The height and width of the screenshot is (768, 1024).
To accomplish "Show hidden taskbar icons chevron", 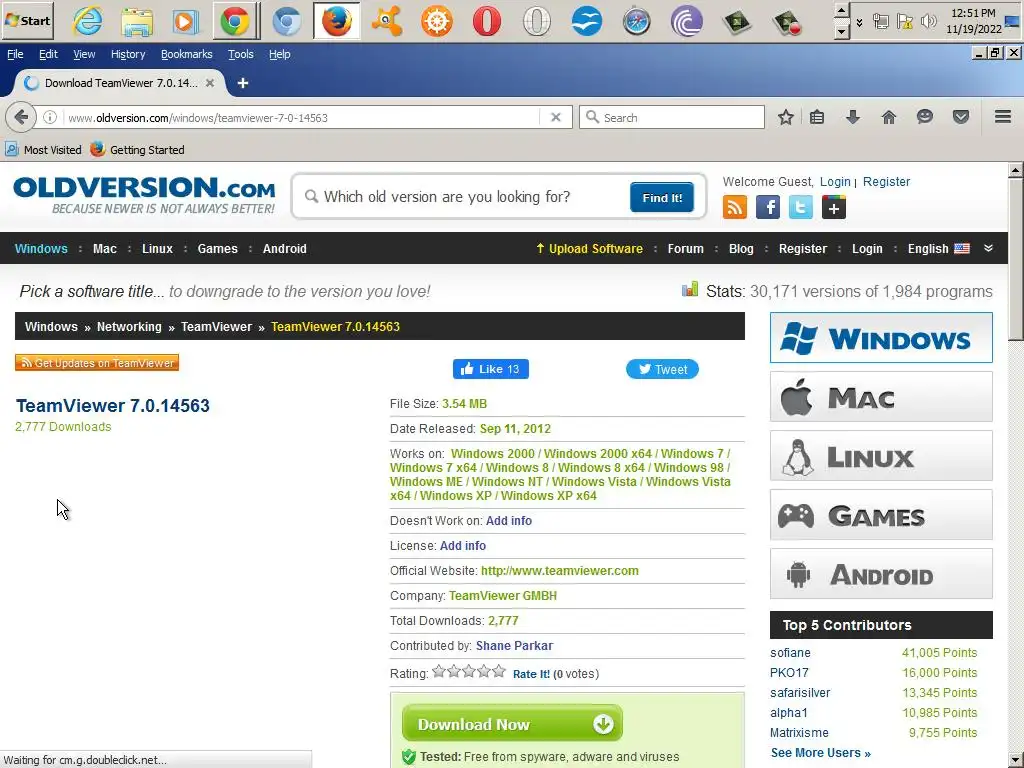I will tap(859, 22).
